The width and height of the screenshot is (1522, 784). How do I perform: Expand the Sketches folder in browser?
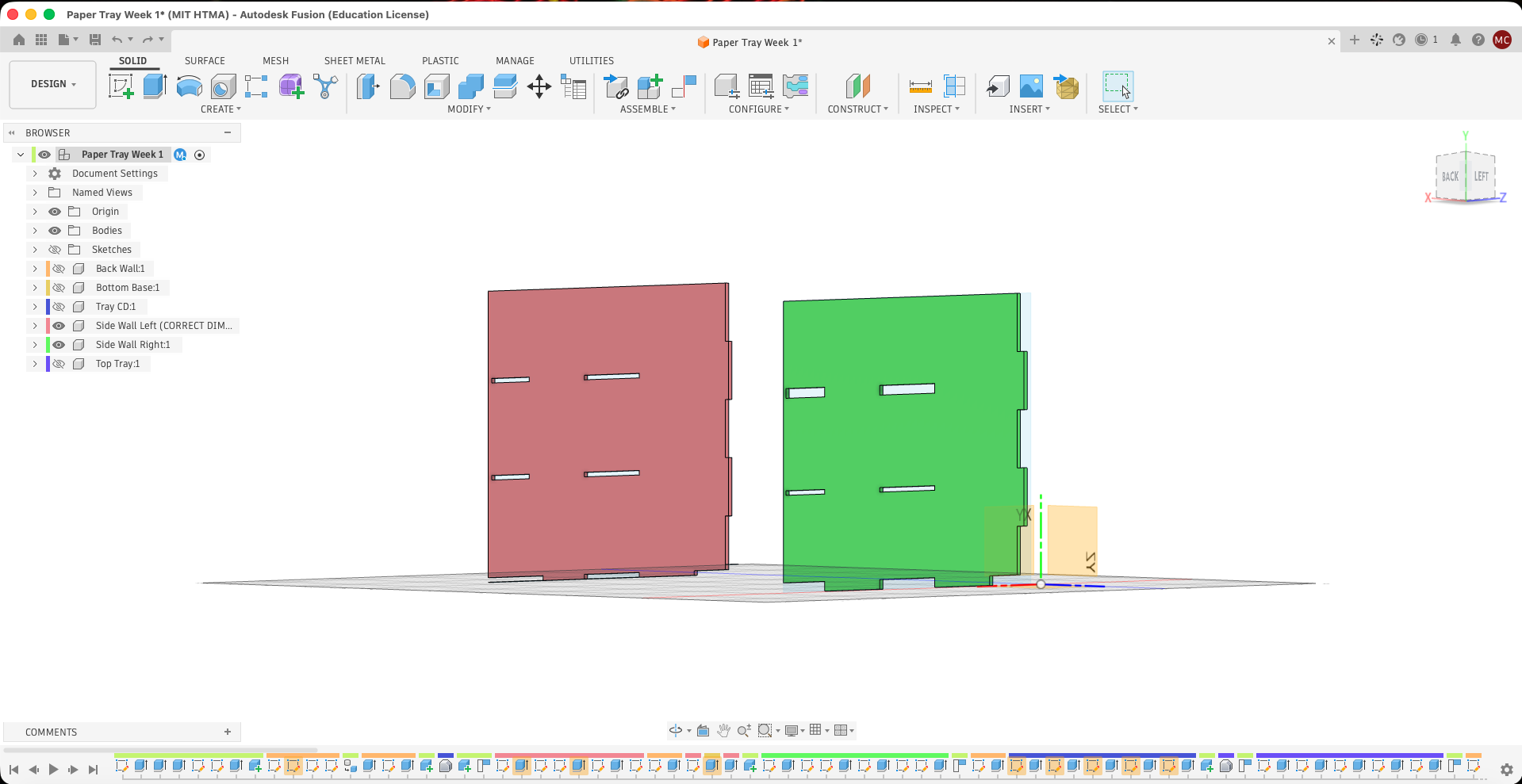coord(35,250)
